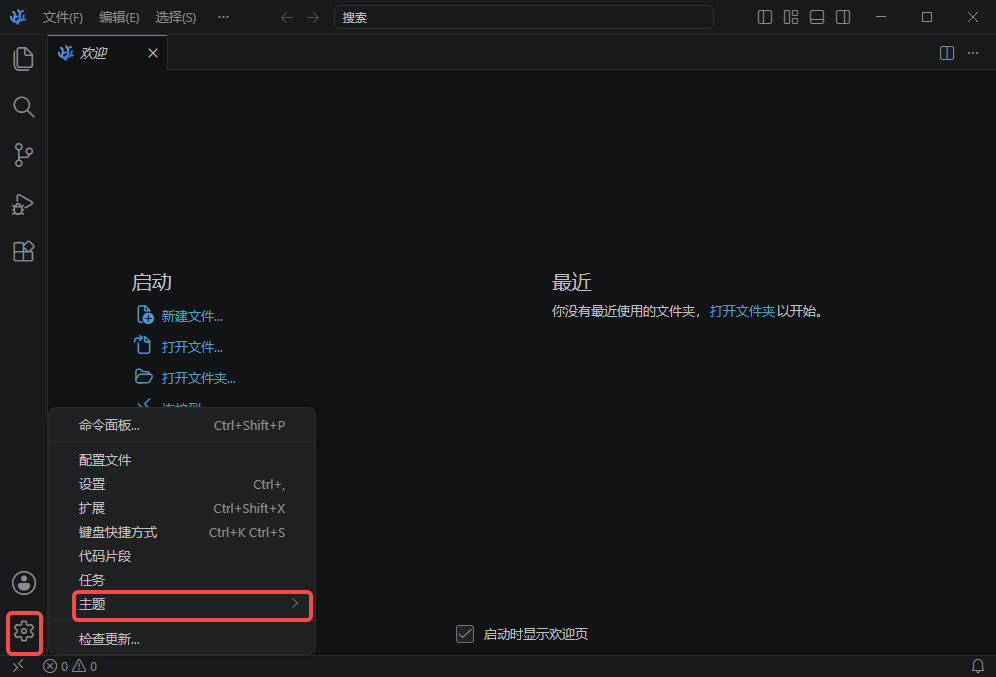Image resolution: width=996 pixels, height=677 pixels.
Task: Choose 键盘快捷方式 menu entry
Action: coord(182,532)
